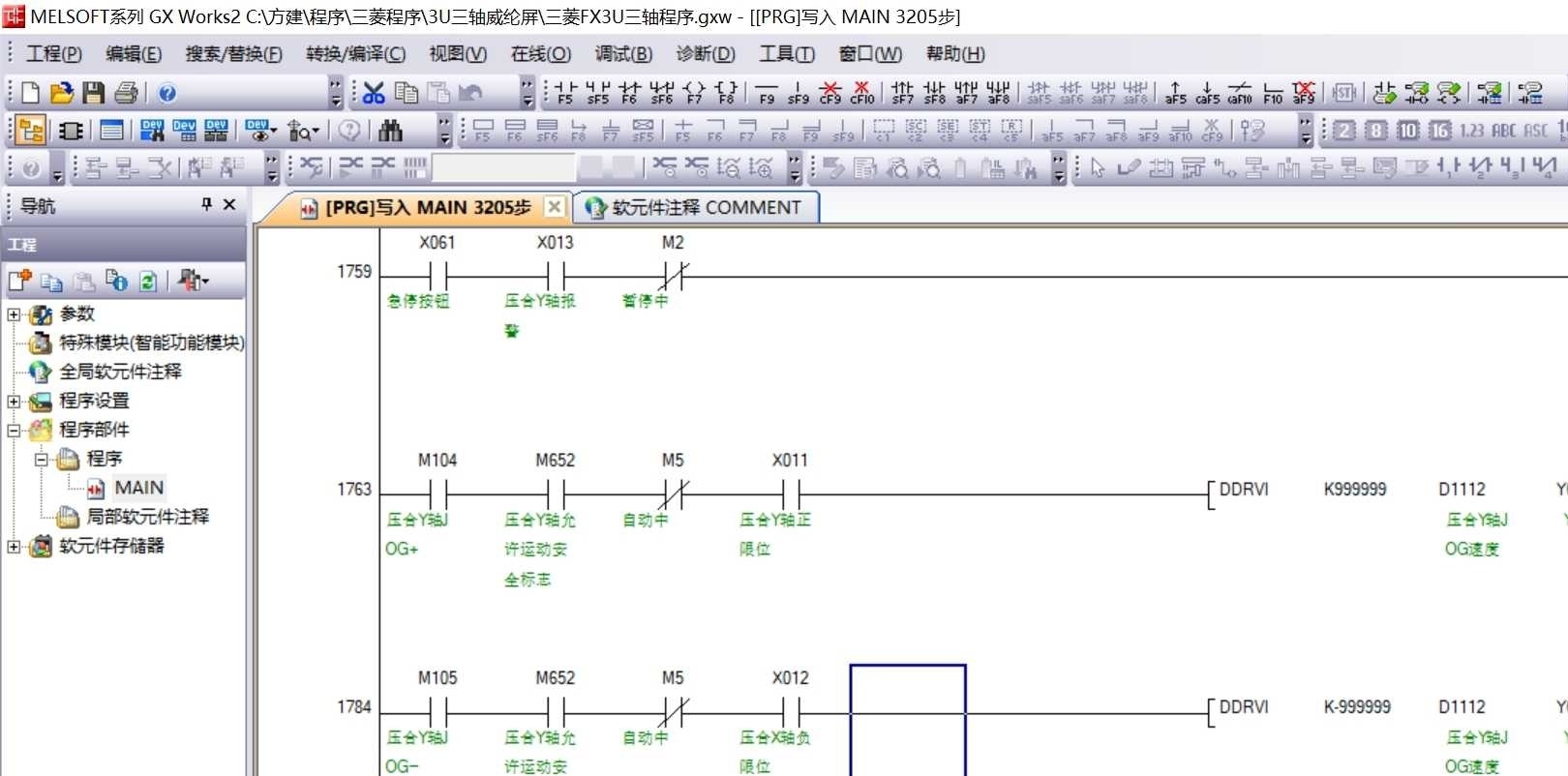Image resolution: width=1568 pixels, height=776 pixels.
Task: Pin the navigation panel
Action: 206,204
